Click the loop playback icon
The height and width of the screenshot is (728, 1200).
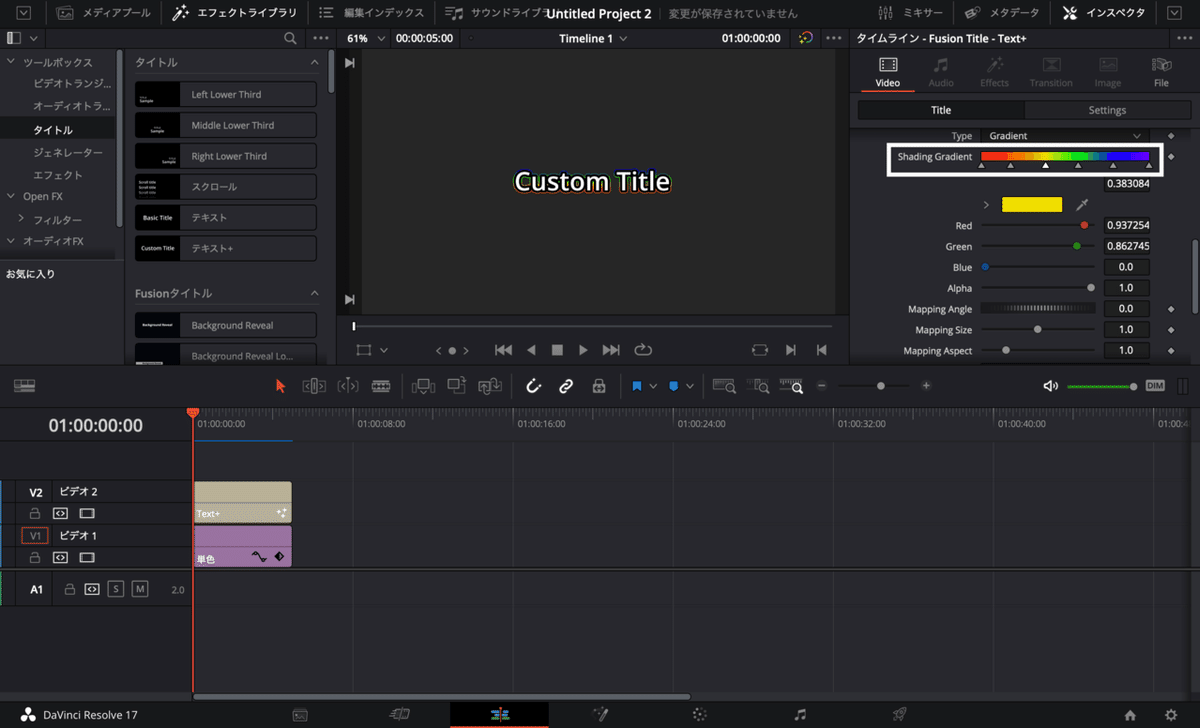coord(643,350)
